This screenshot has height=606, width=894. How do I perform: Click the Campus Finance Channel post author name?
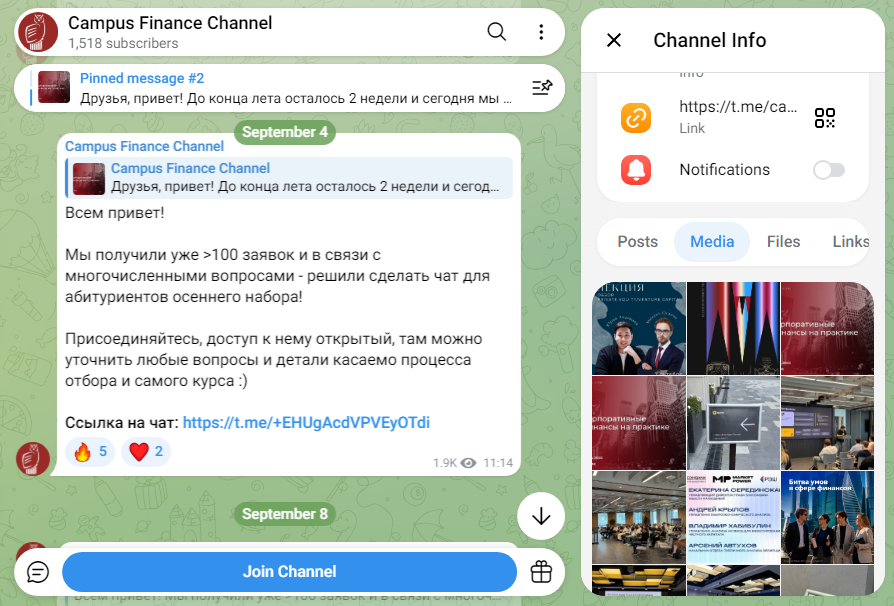click(144, 147)
